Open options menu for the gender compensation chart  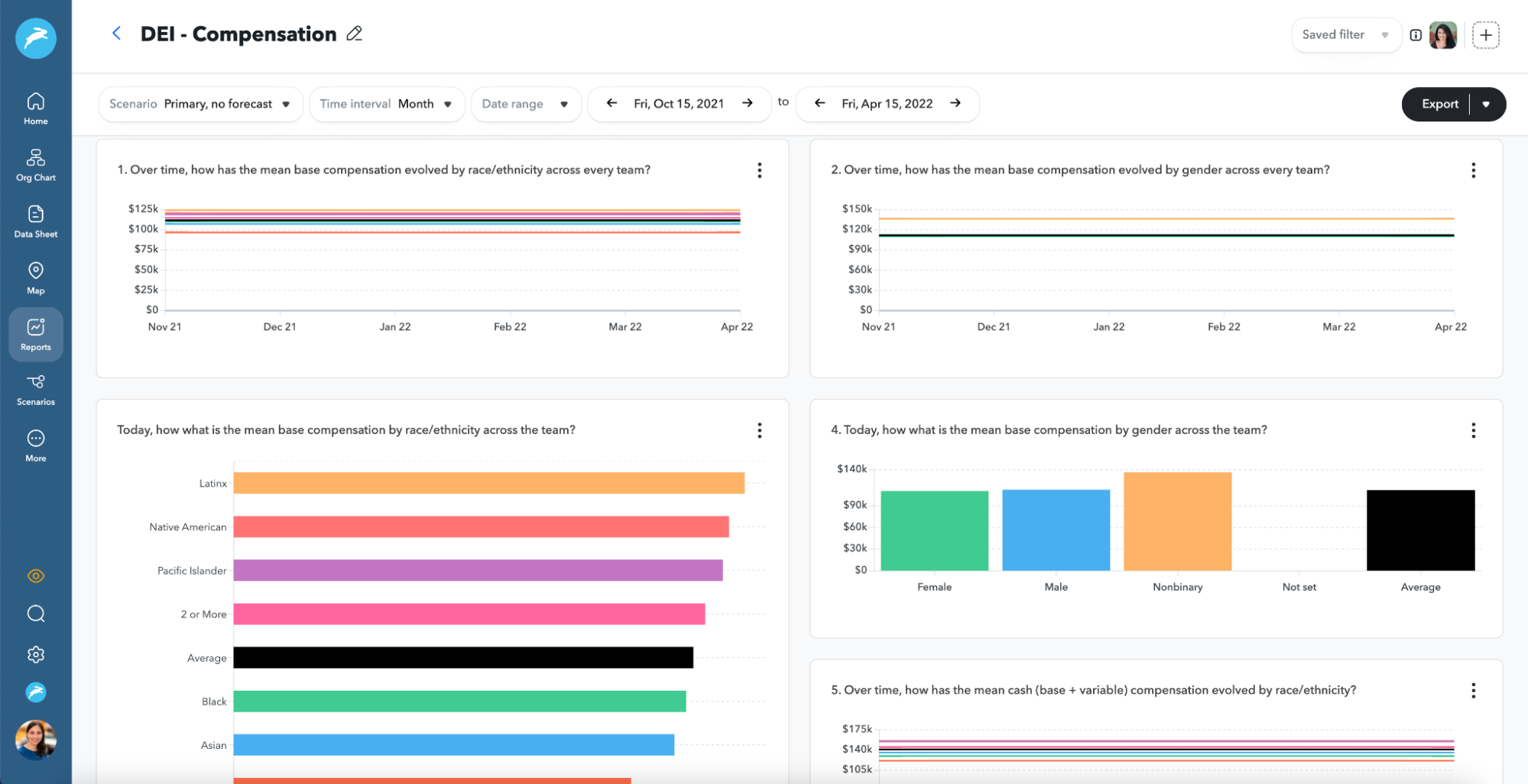coord(1472,171)
